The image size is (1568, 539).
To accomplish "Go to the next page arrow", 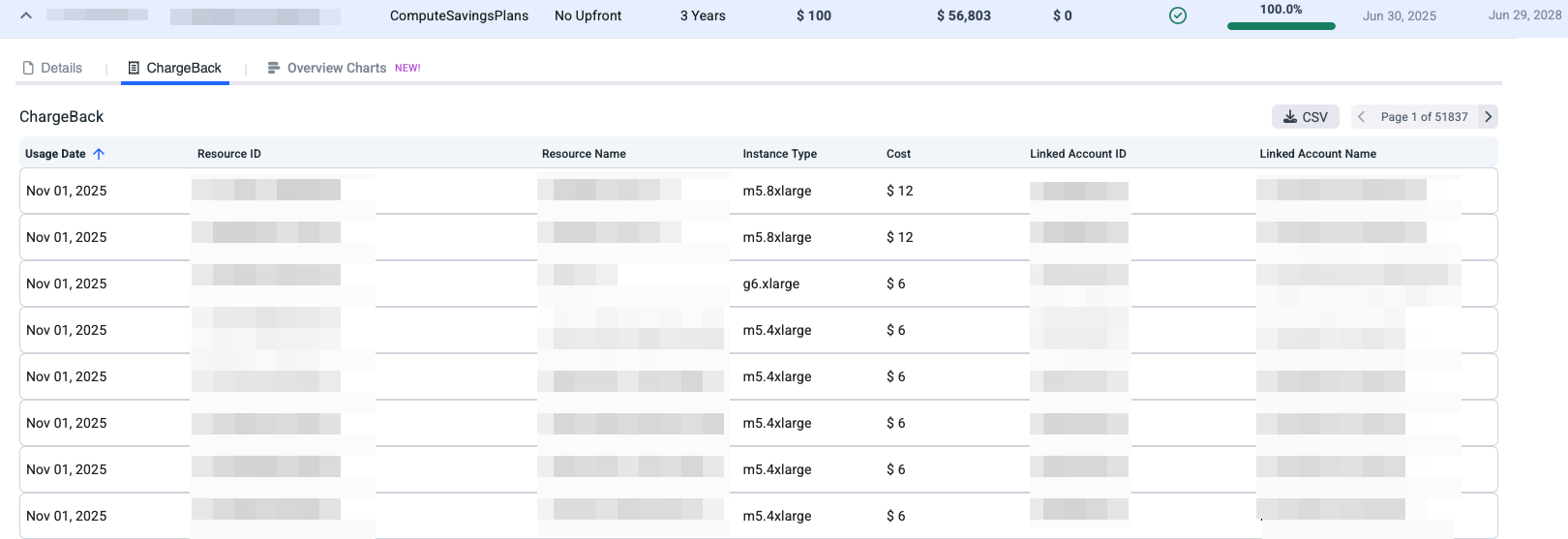I will [x=1489, y=117].
